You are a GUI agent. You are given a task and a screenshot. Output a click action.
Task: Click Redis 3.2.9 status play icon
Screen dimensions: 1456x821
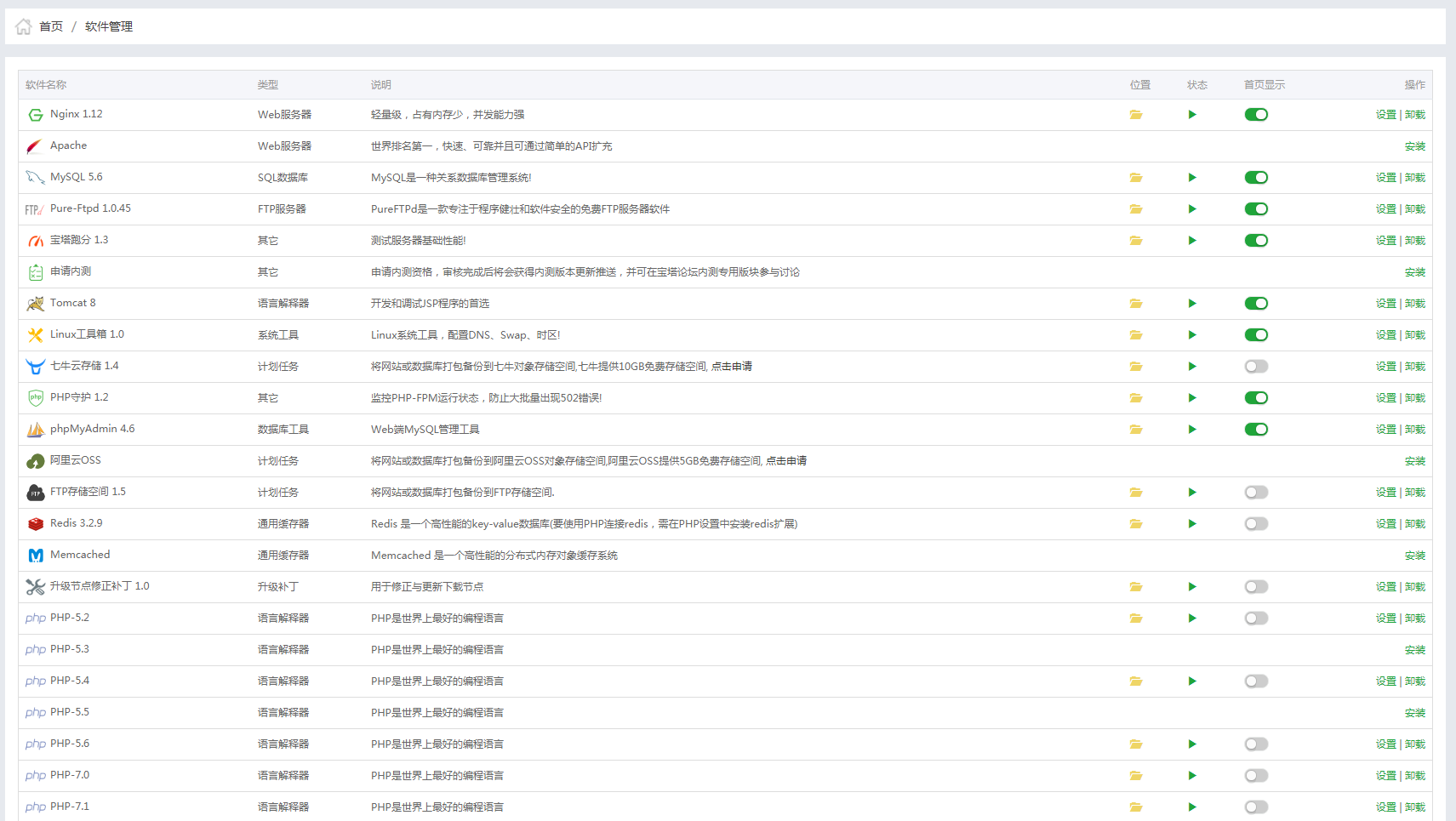[x=1192, y=524]
